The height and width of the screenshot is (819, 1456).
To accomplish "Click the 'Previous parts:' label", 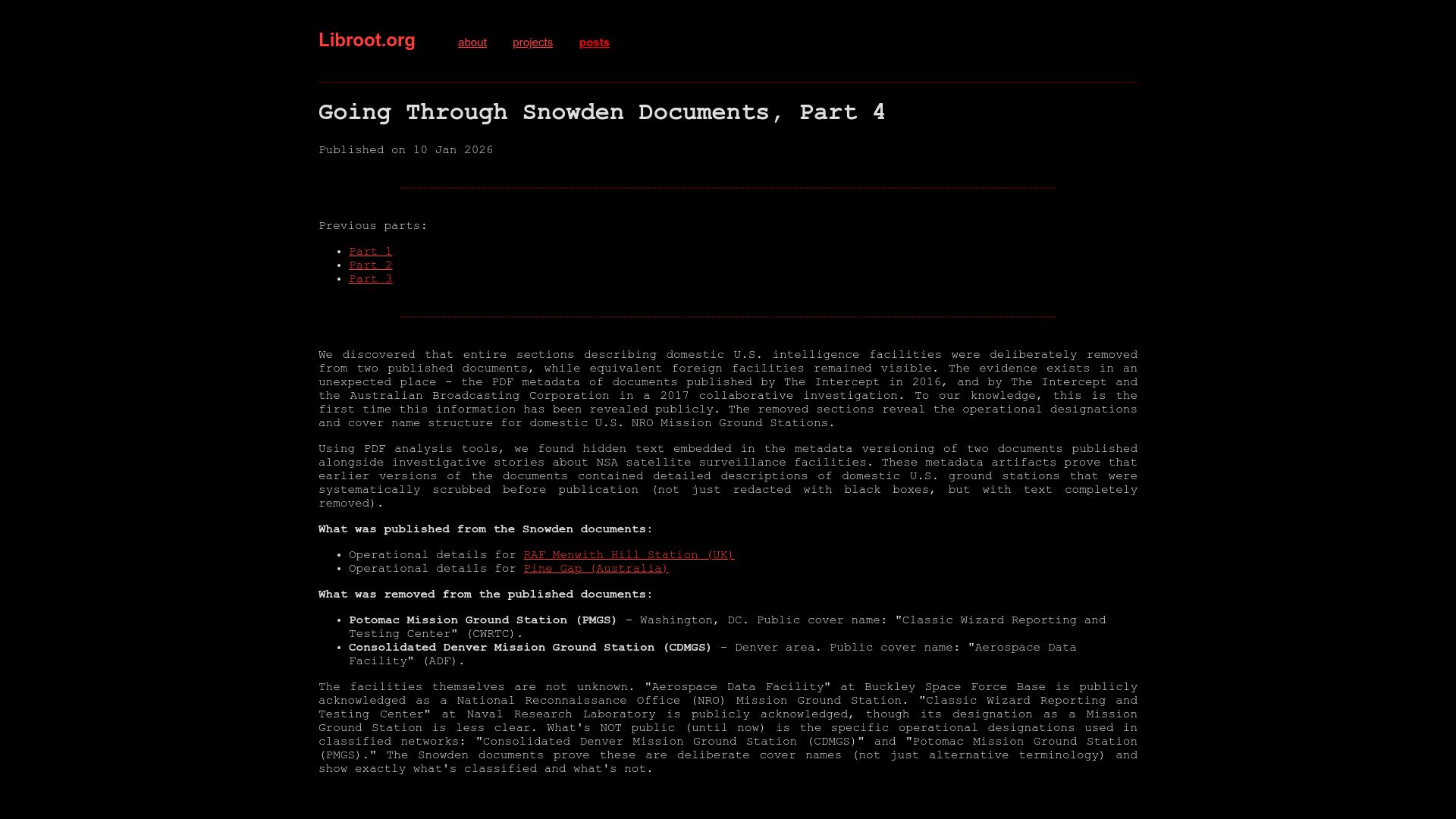I will tap(373, 226).
